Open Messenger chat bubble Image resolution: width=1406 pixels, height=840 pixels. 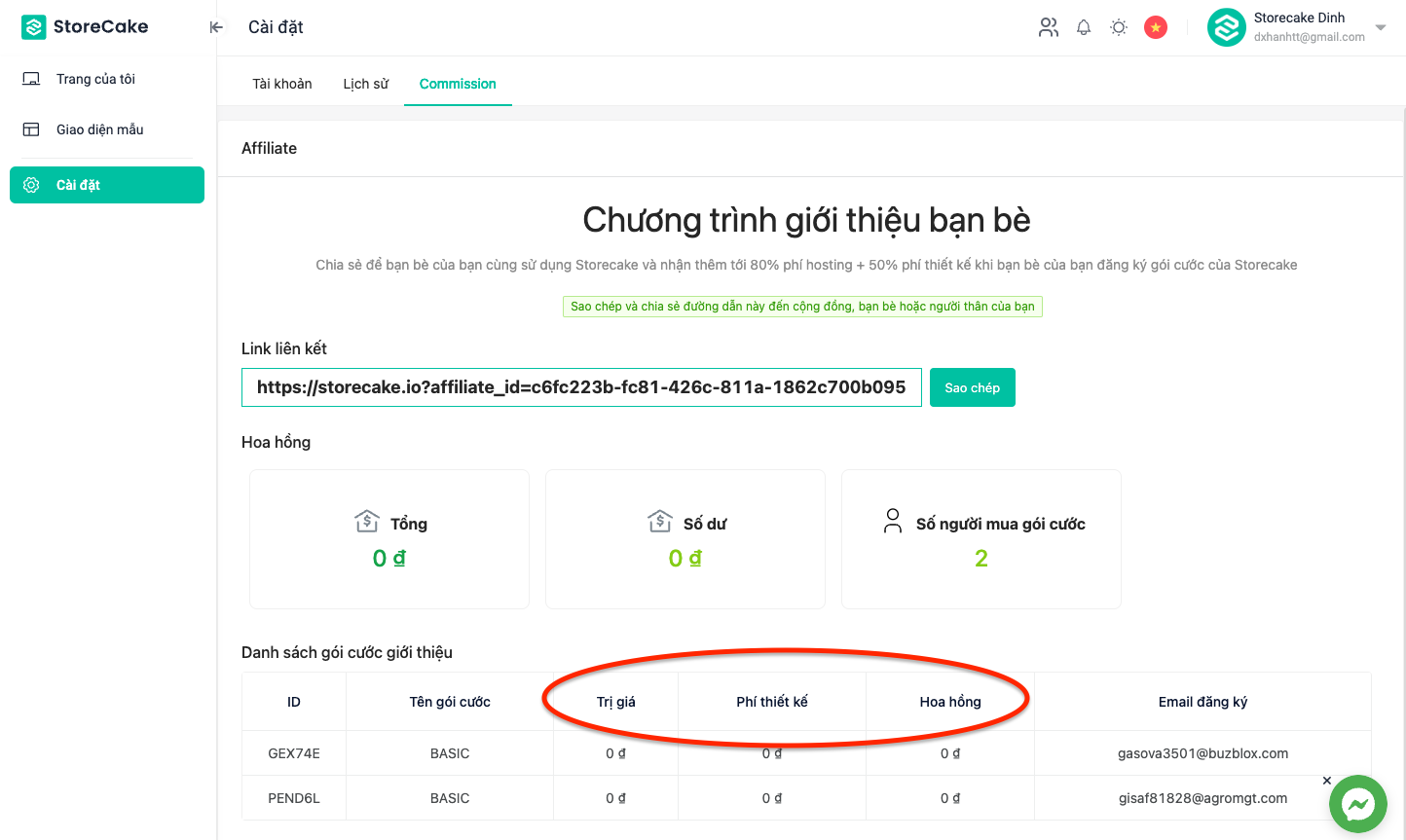[x=1357, y=804]
